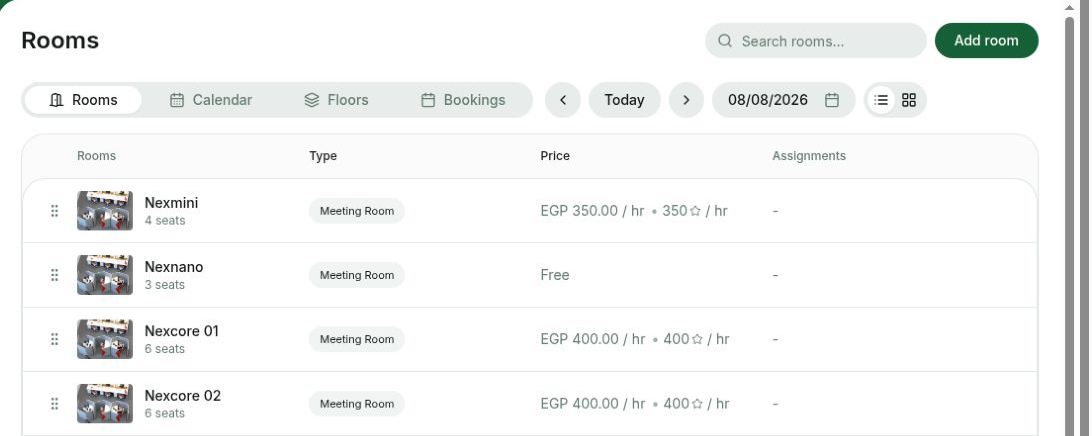Open the Nexnano room thumbnail
1092x436 pixels.
(104, 275)
